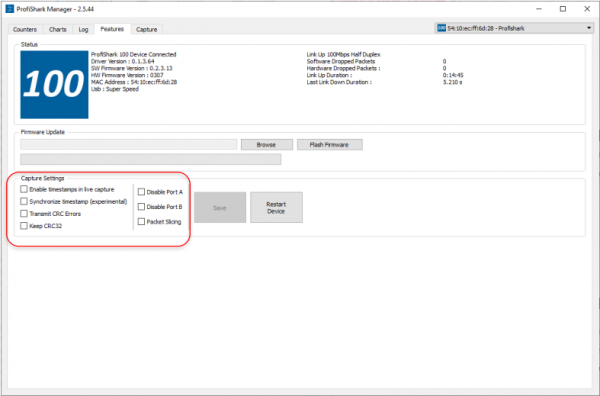The height and width of the screenshot is (396, 600).
Task: Minimize the ProfiShark Manager window
Action: (x=539, y=9)
